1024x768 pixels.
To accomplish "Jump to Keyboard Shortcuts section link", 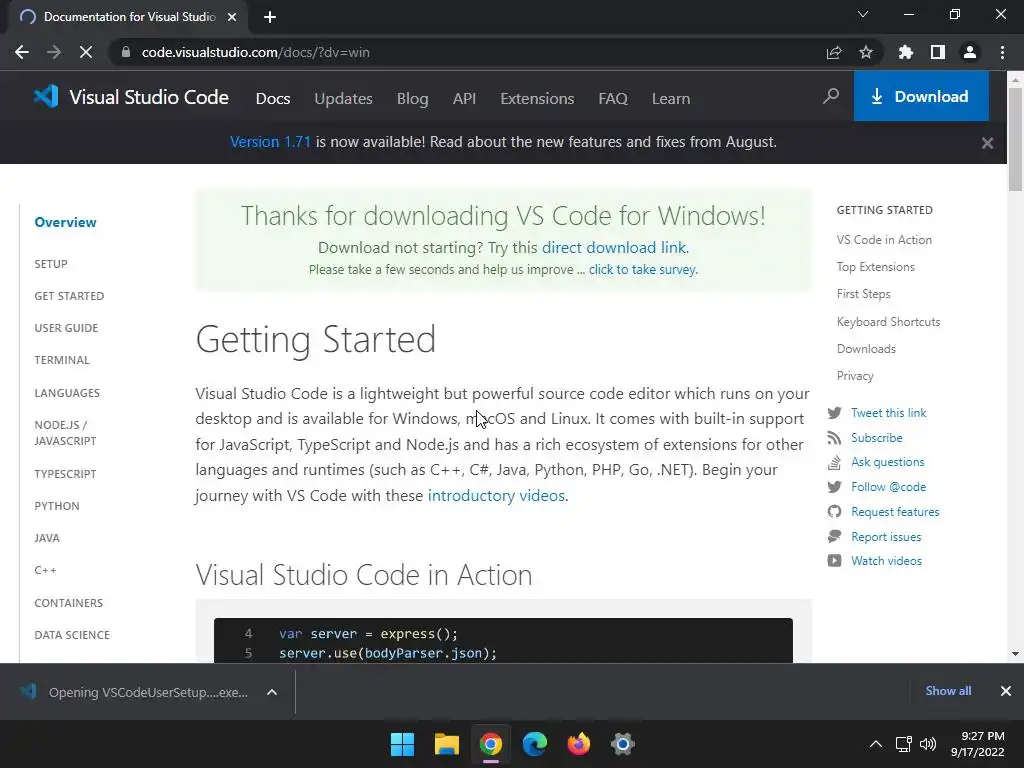I will [888, 322].
